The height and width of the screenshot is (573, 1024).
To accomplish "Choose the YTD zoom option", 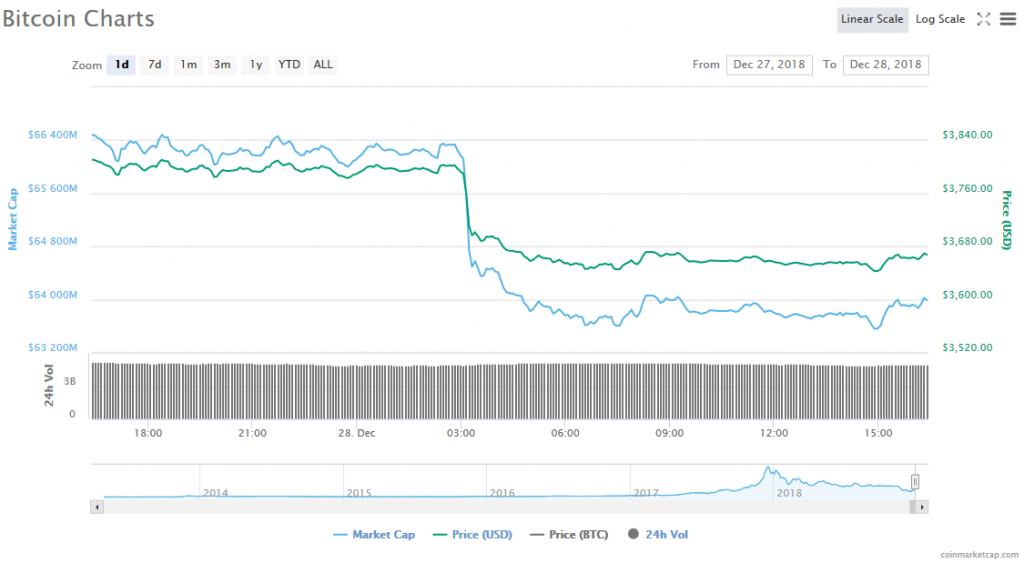I will click(x=289, y=65).
